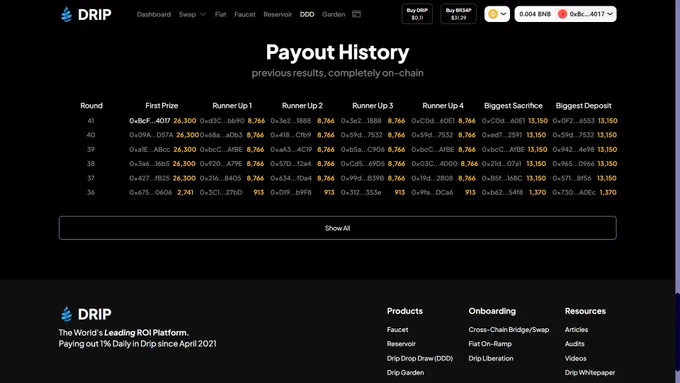Click round 36 Runner Up 4 address 0x9fa...DCa6
The width and height of the screenshot is (680, 383).
tap(432, 192)
